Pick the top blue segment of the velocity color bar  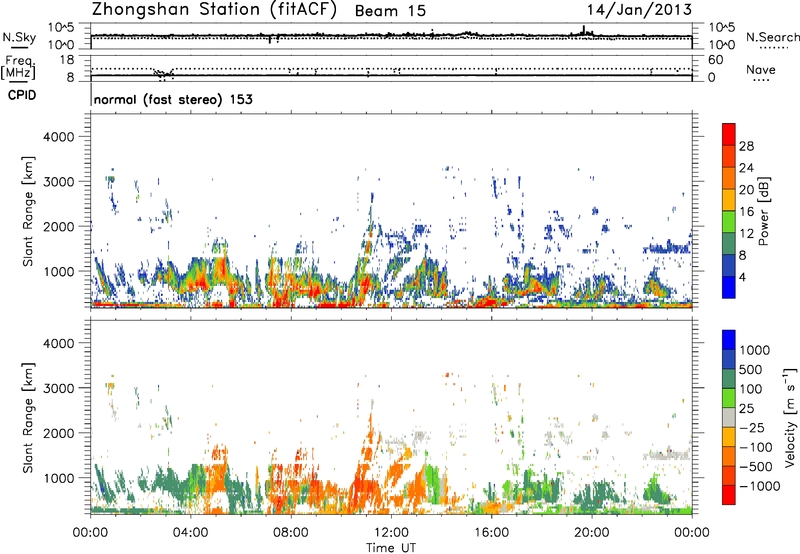pyautogui.click(x=729, y=340)
